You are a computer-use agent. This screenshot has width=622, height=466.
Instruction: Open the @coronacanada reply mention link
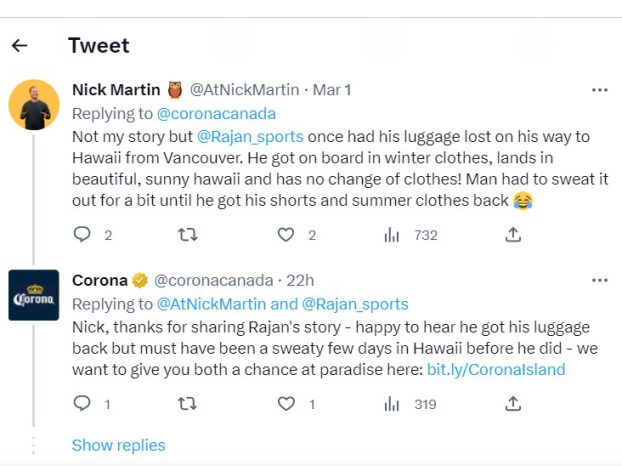point(217,113)
